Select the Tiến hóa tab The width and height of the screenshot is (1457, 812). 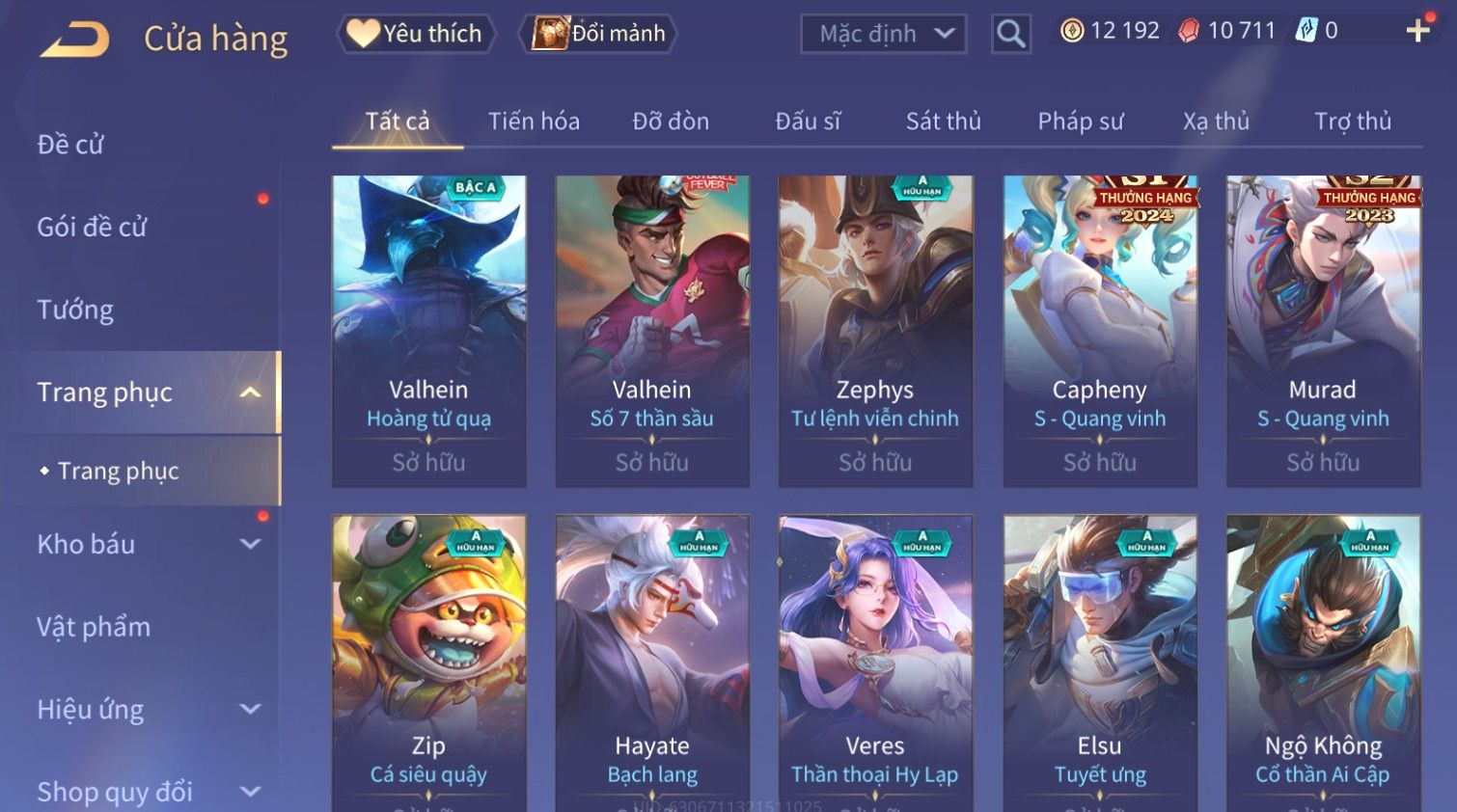tap(534, 122)
